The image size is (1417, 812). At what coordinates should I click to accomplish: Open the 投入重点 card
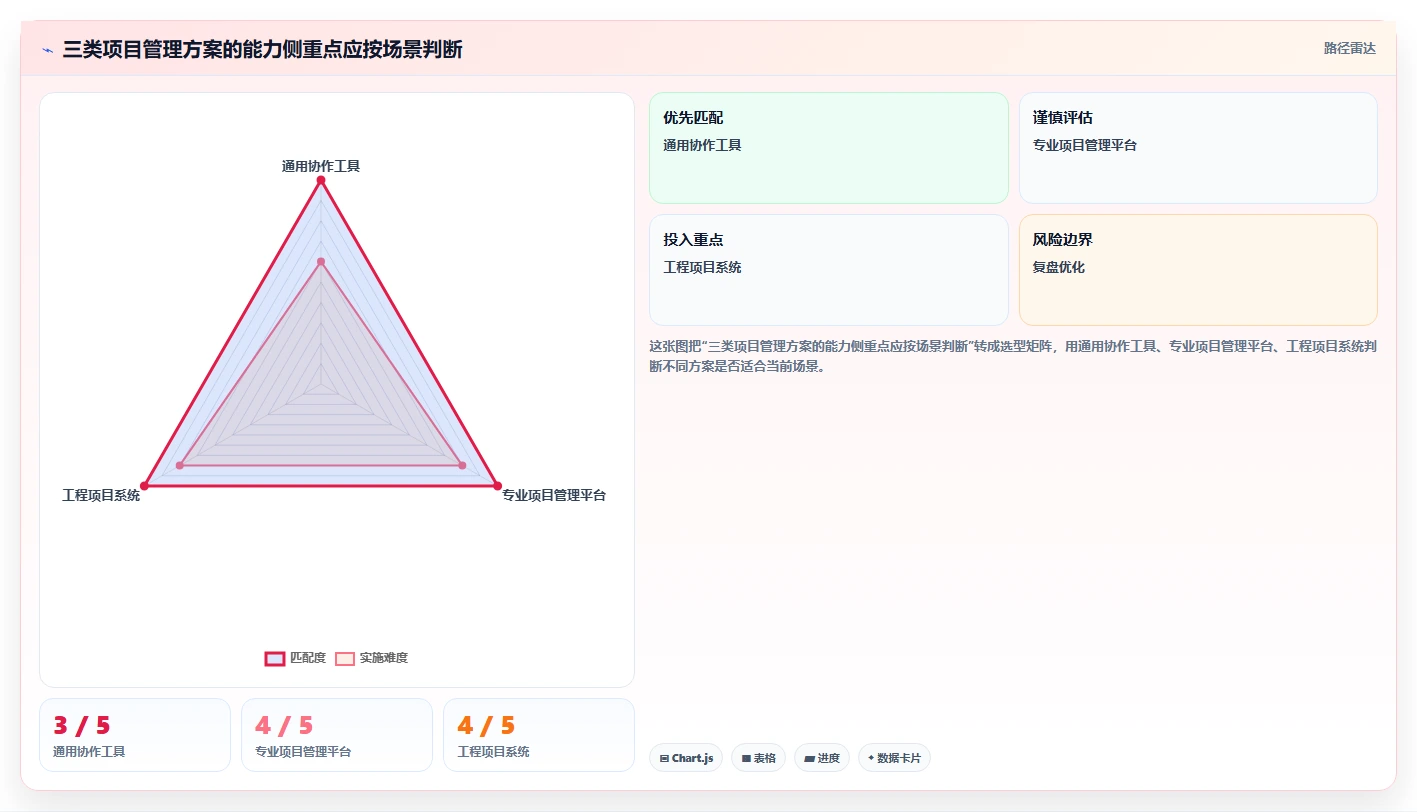click(829, 270)
